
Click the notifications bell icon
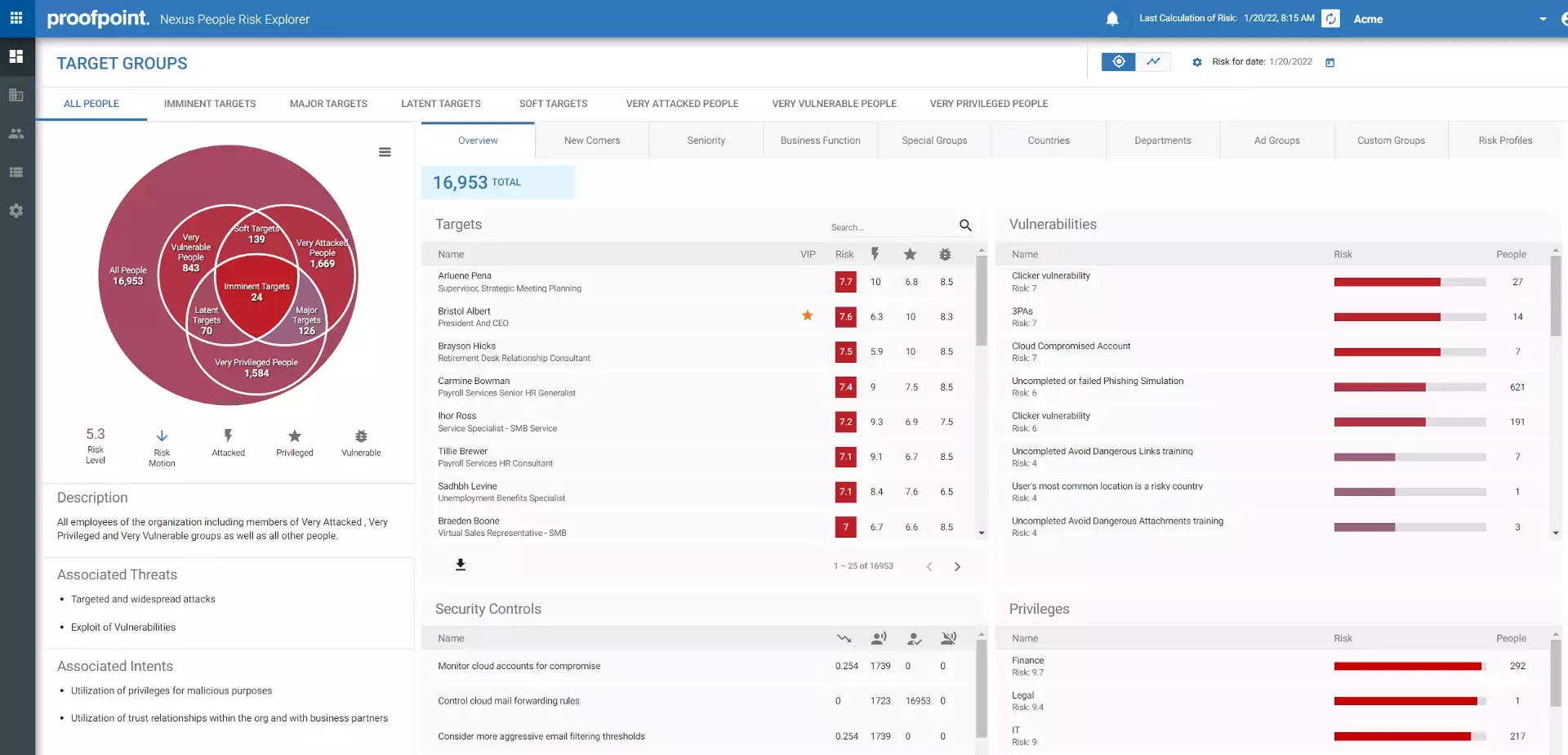tap(1112, 19)
